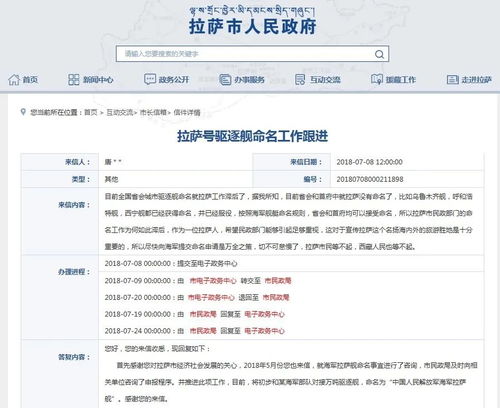Viewport: 500px width, 408px height.
Task: Go to 市长信箱 in the breadcrumb
Action: tap(153, 113)
